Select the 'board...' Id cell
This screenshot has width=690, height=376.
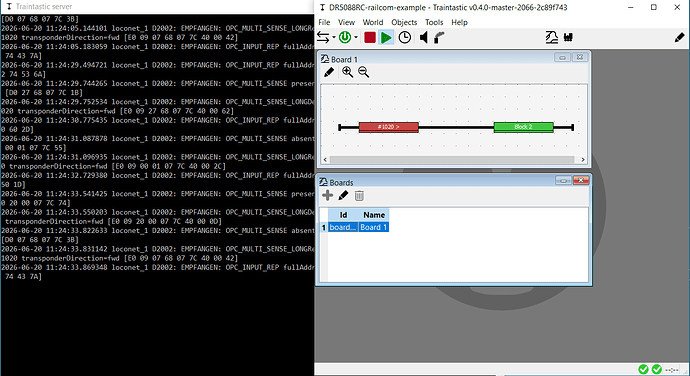[x=343, y=227]
